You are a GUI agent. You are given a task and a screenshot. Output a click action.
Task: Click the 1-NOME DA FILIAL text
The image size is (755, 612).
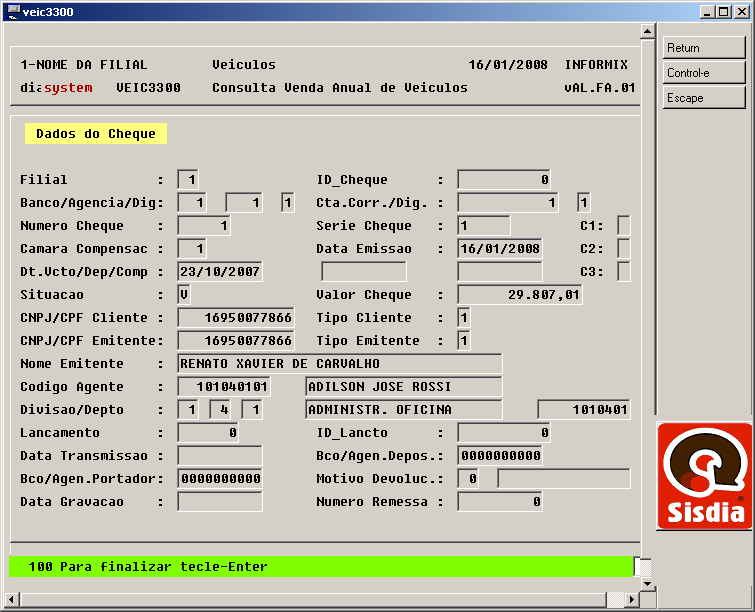(x=84, y=65)
